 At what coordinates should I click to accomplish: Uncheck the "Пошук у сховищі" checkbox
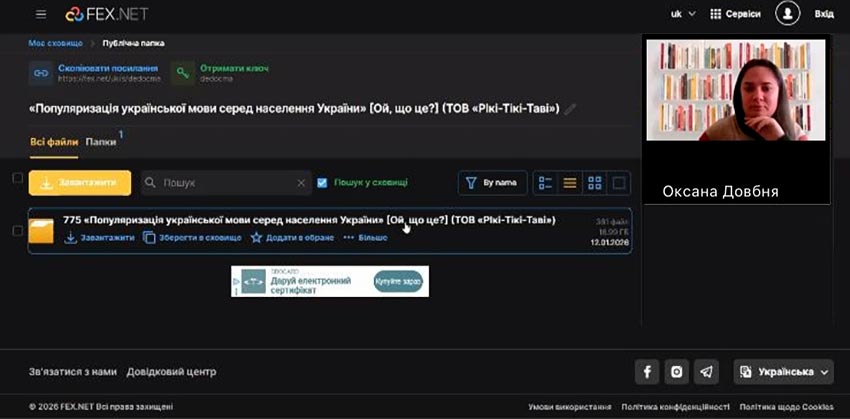click(x=322, y=183)
